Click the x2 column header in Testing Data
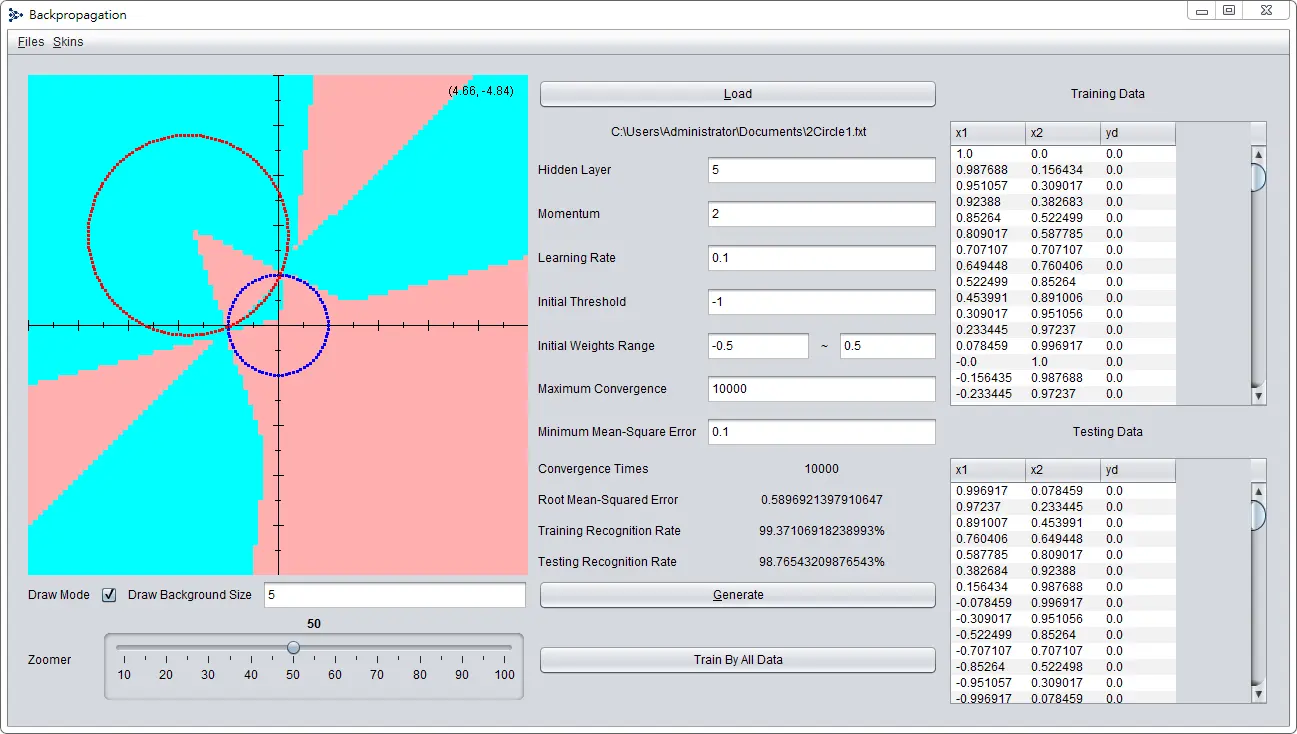Viewport: 1297px width, 734px height. (1063, 471)
